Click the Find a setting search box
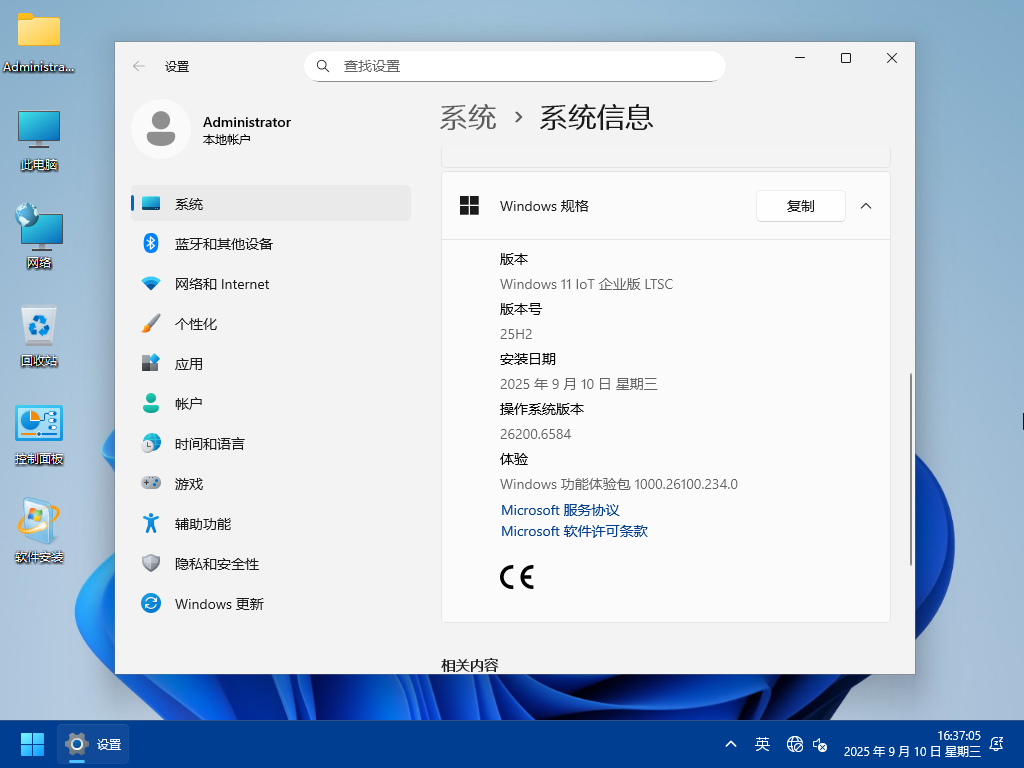Image resolution: width=1024 pixels, height=768 pixels. [515, 66]
